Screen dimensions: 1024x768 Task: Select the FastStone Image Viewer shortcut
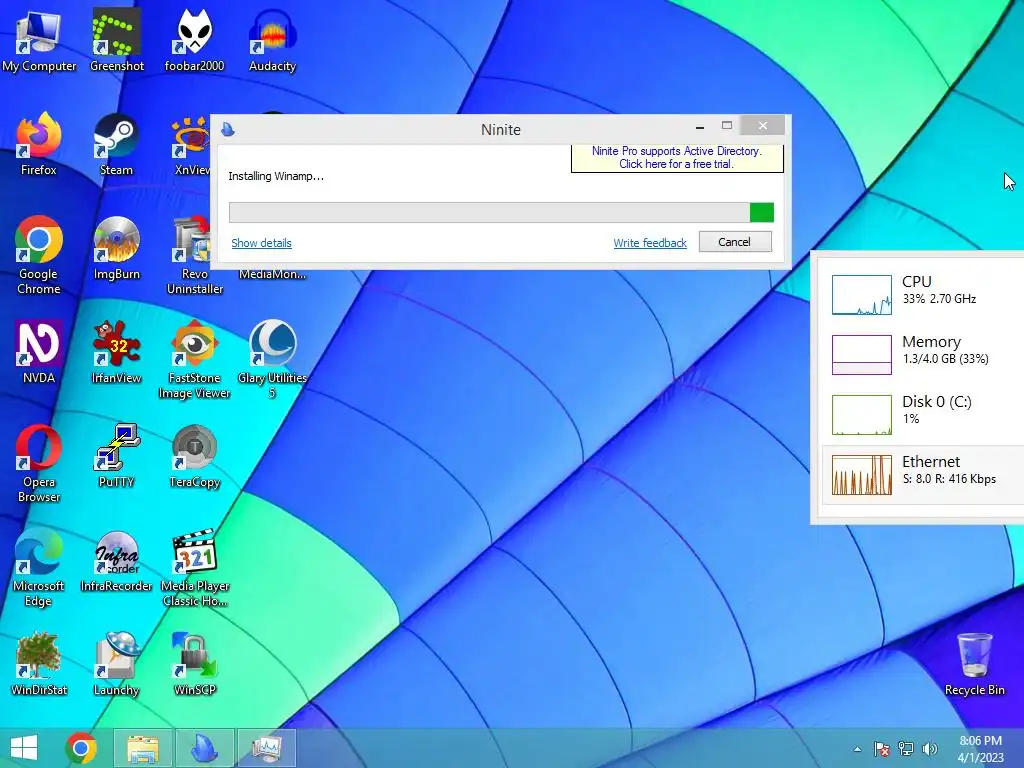(x=194, y=359)
